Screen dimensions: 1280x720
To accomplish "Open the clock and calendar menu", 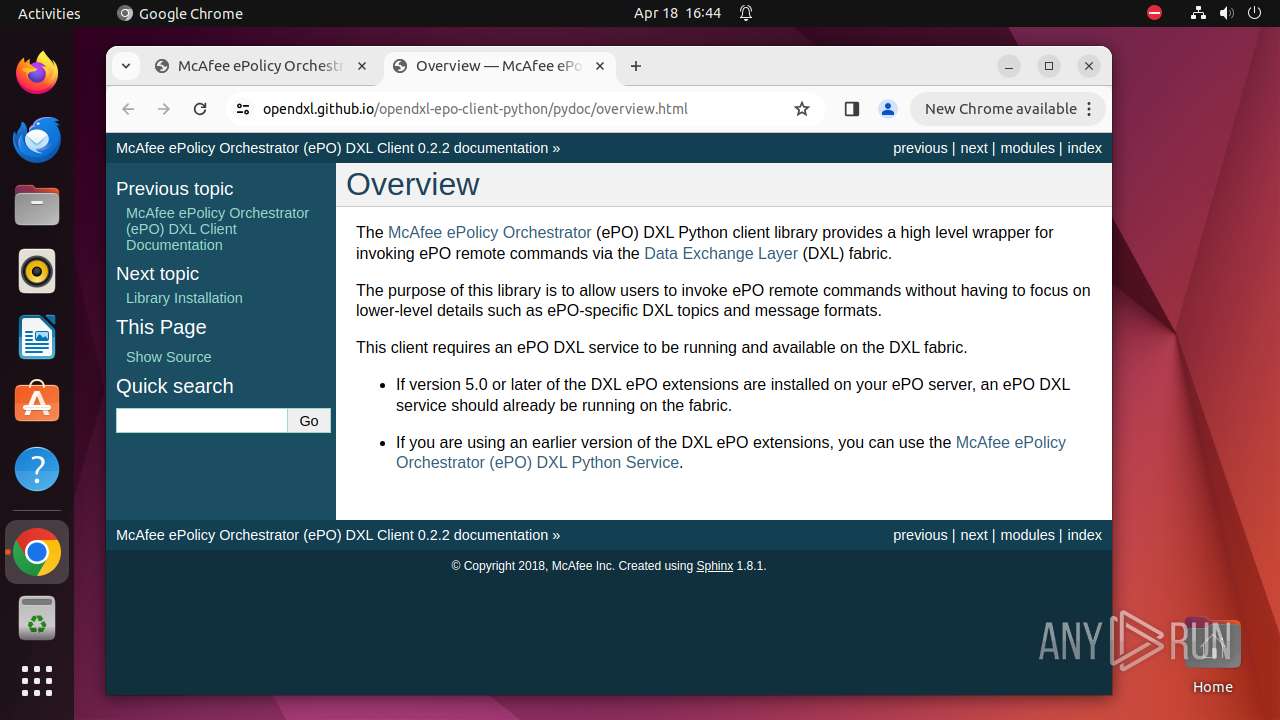I will [x=677, y=13].
